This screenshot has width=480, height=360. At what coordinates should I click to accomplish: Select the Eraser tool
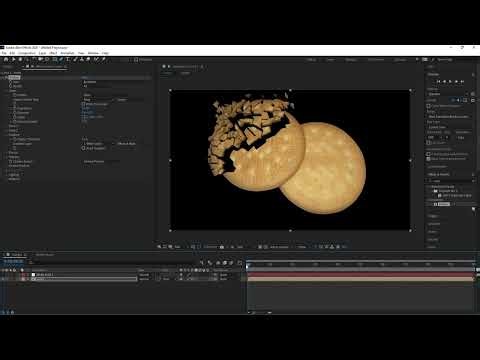pos(88,59)
